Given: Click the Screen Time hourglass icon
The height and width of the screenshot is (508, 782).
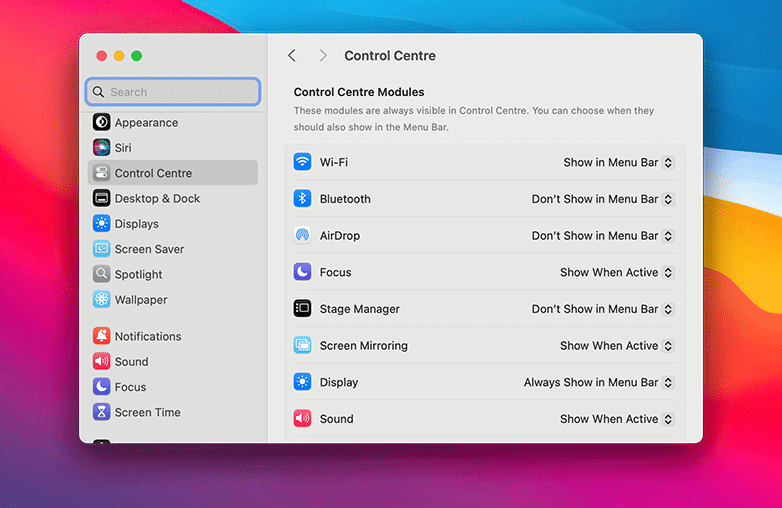Looking at the screenshot, I should pos(102,412).
